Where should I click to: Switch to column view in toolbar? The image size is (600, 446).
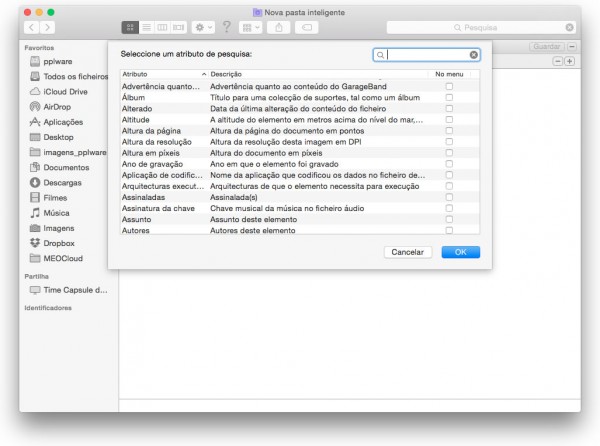point(162,27)
